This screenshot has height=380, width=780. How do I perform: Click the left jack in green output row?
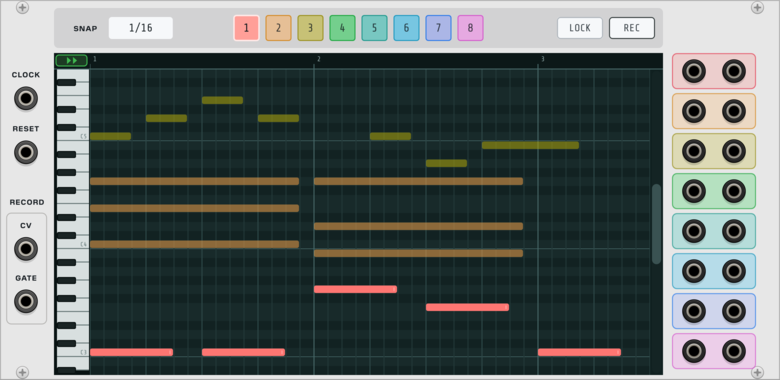click(x=694, y=191)
